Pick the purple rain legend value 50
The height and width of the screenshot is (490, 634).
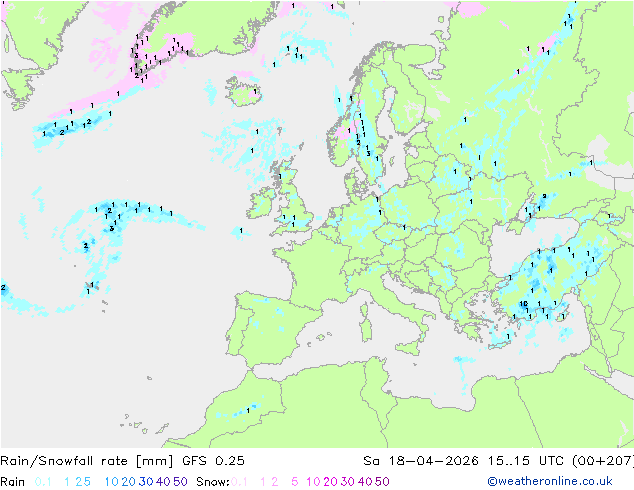[180, 482]
